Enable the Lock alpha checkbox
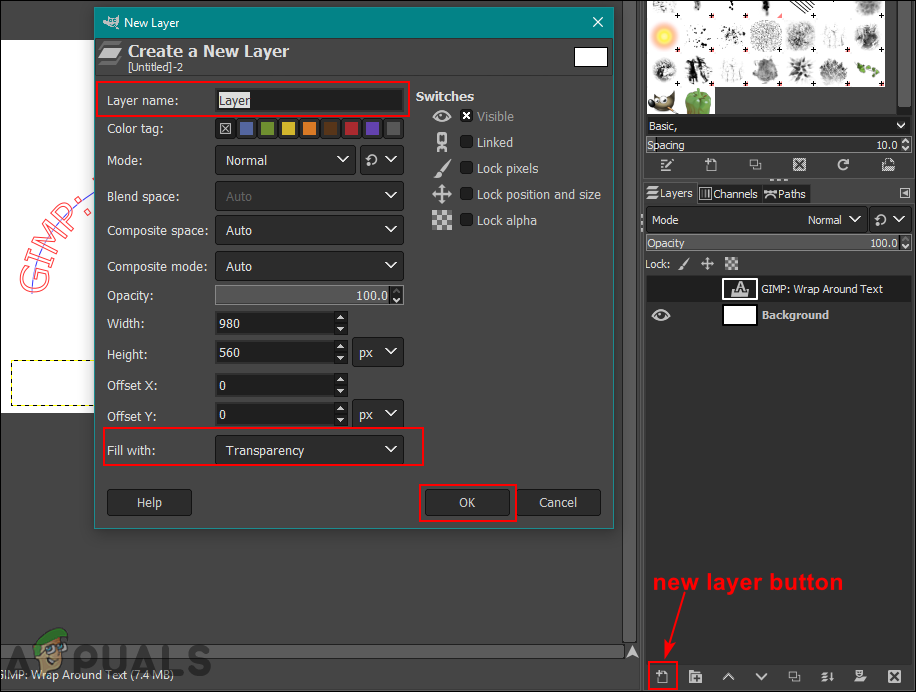The image size is (916, 692). click(466, 220)
